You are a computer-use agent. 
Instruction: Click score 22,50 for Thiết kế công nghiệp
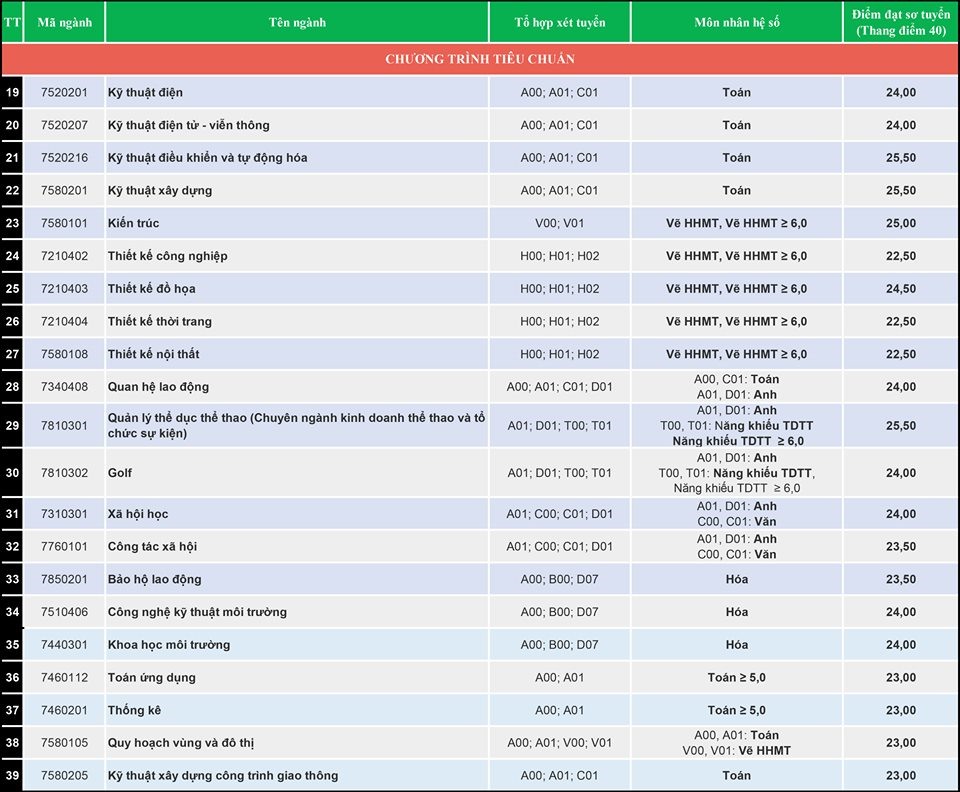901,256
